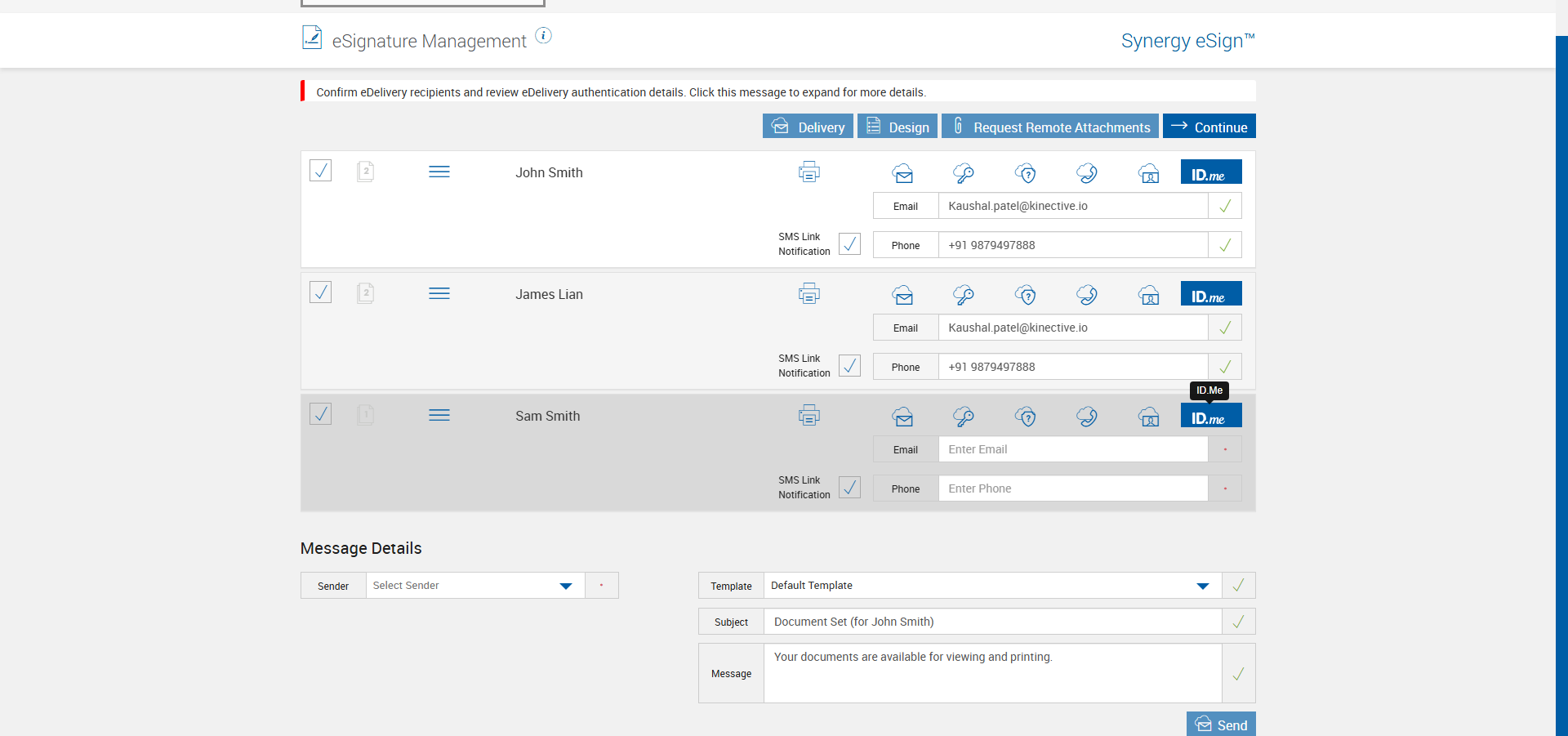Screen dimensions: 1568x736
Task: Select James Lian's cloud key authentication icon
Action: click(x=964, y=295)
